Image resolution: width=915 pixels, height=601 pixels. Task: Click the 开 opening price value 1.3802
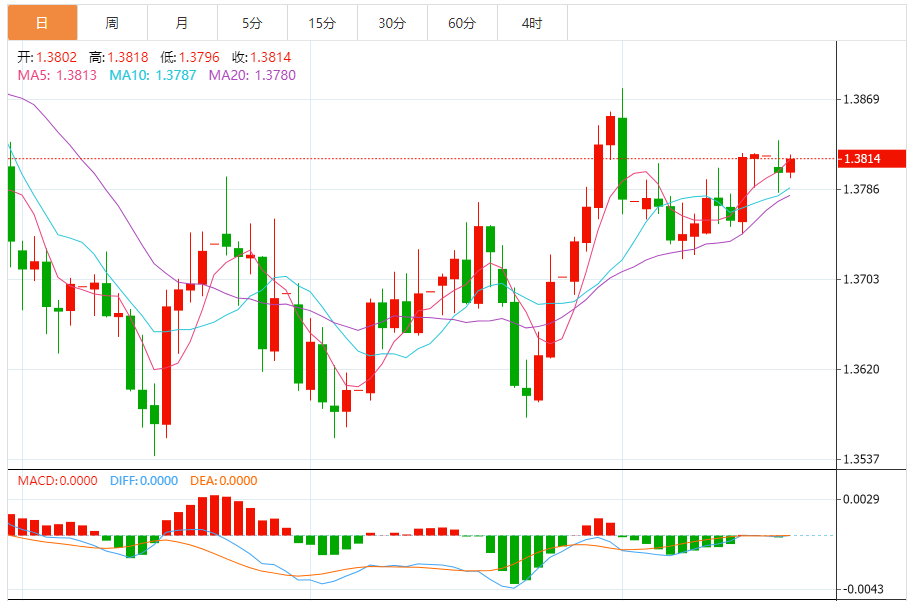click(57, 57)
